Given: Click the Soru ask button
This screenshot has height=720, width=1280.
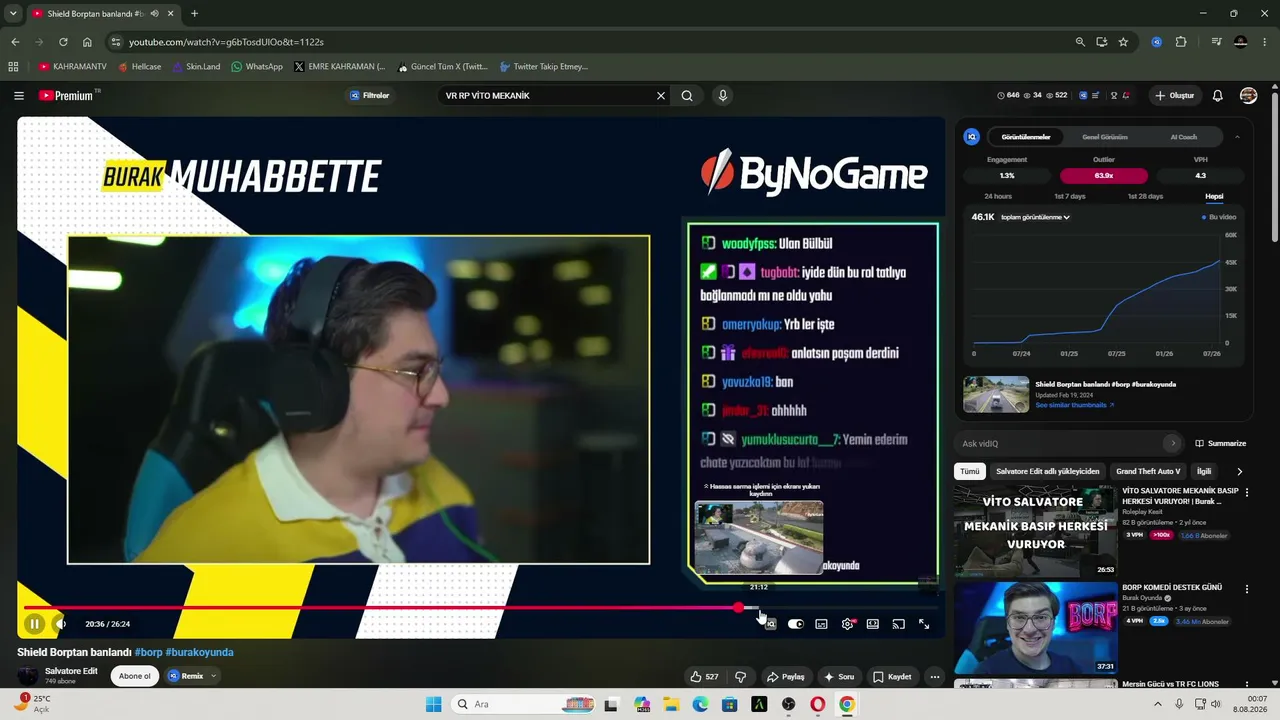Looking at the screenshot, I should (x=839, y=677).
